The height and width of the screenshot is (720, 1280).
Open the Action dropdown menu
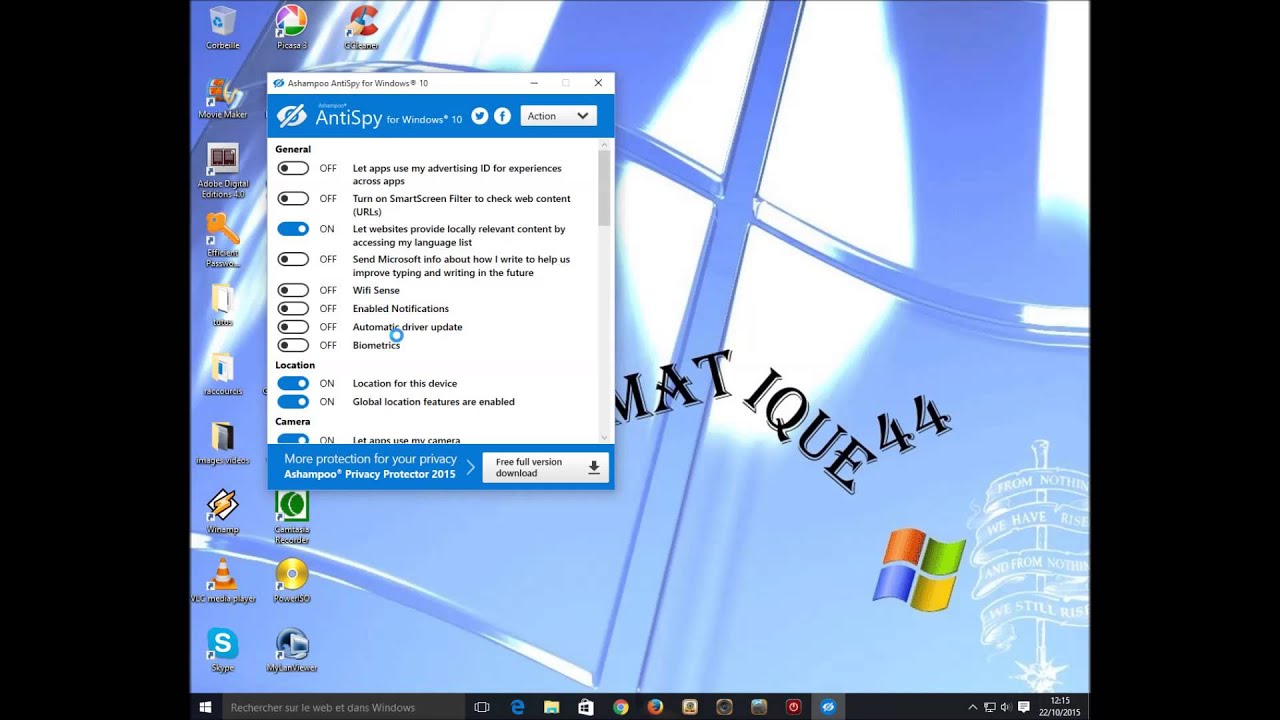pyautogui.click(x=558, y=116)
